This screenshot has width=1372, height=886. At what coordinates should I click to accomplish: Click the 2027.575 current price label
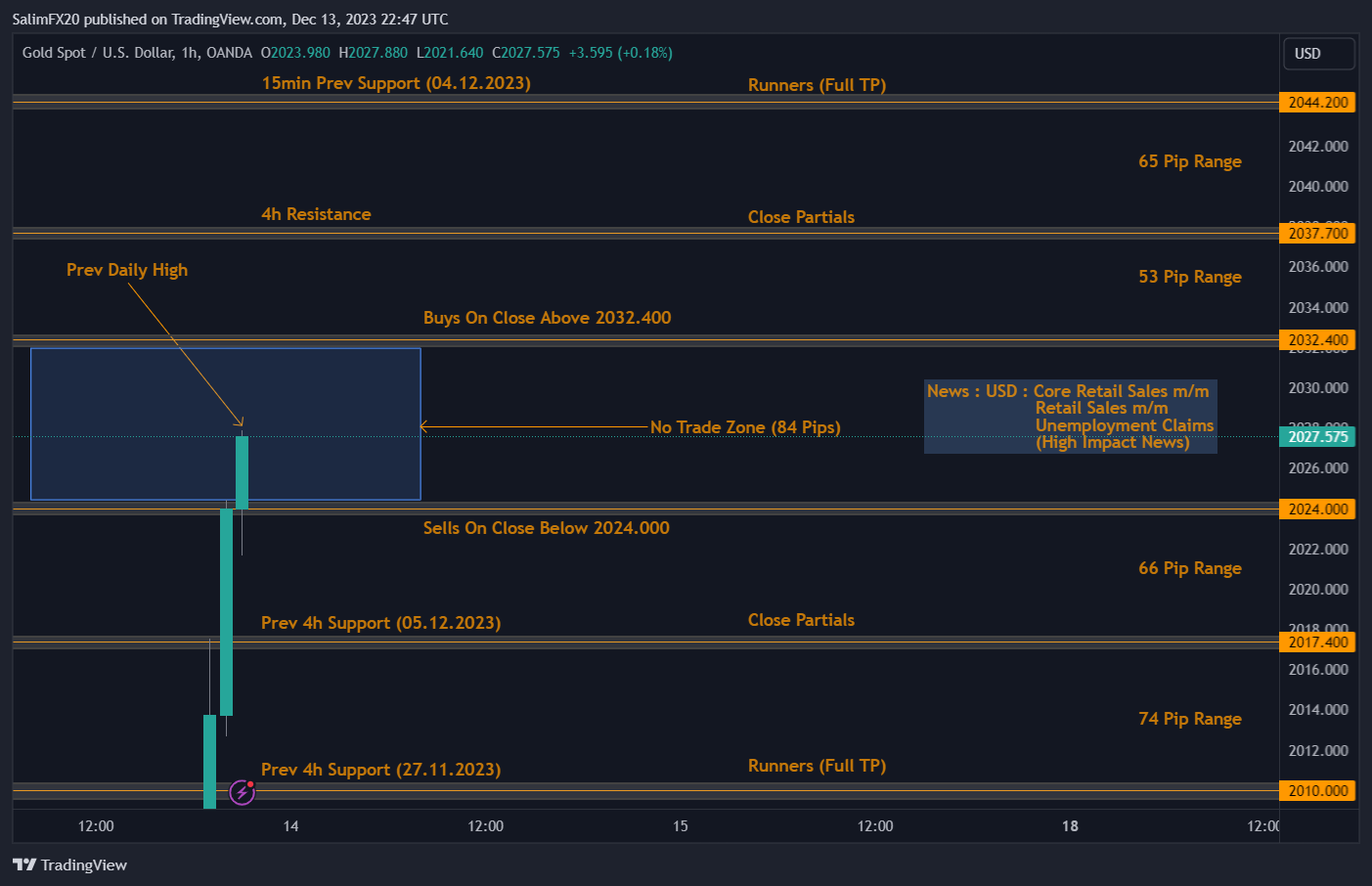[1317, 436]
